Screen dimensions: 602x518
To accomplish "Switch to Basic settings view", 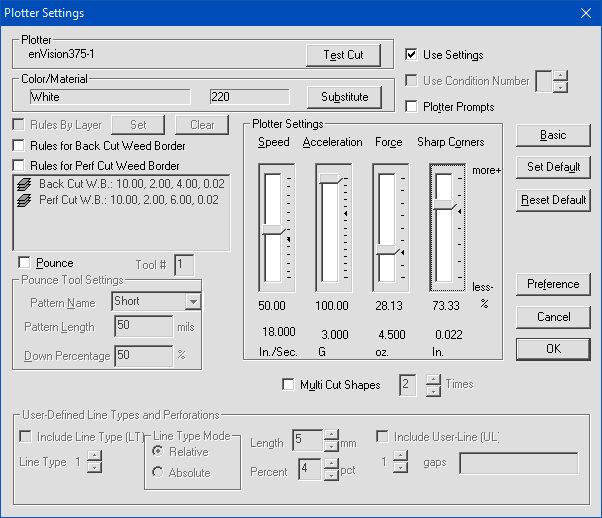I will tap(553, 135).
